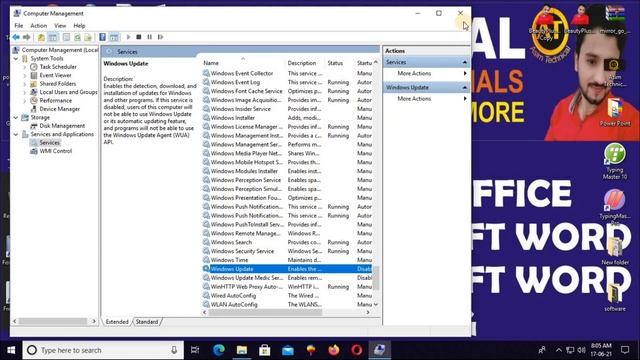
Task: Expand the Event Viewer node
Action: (24, 75)
